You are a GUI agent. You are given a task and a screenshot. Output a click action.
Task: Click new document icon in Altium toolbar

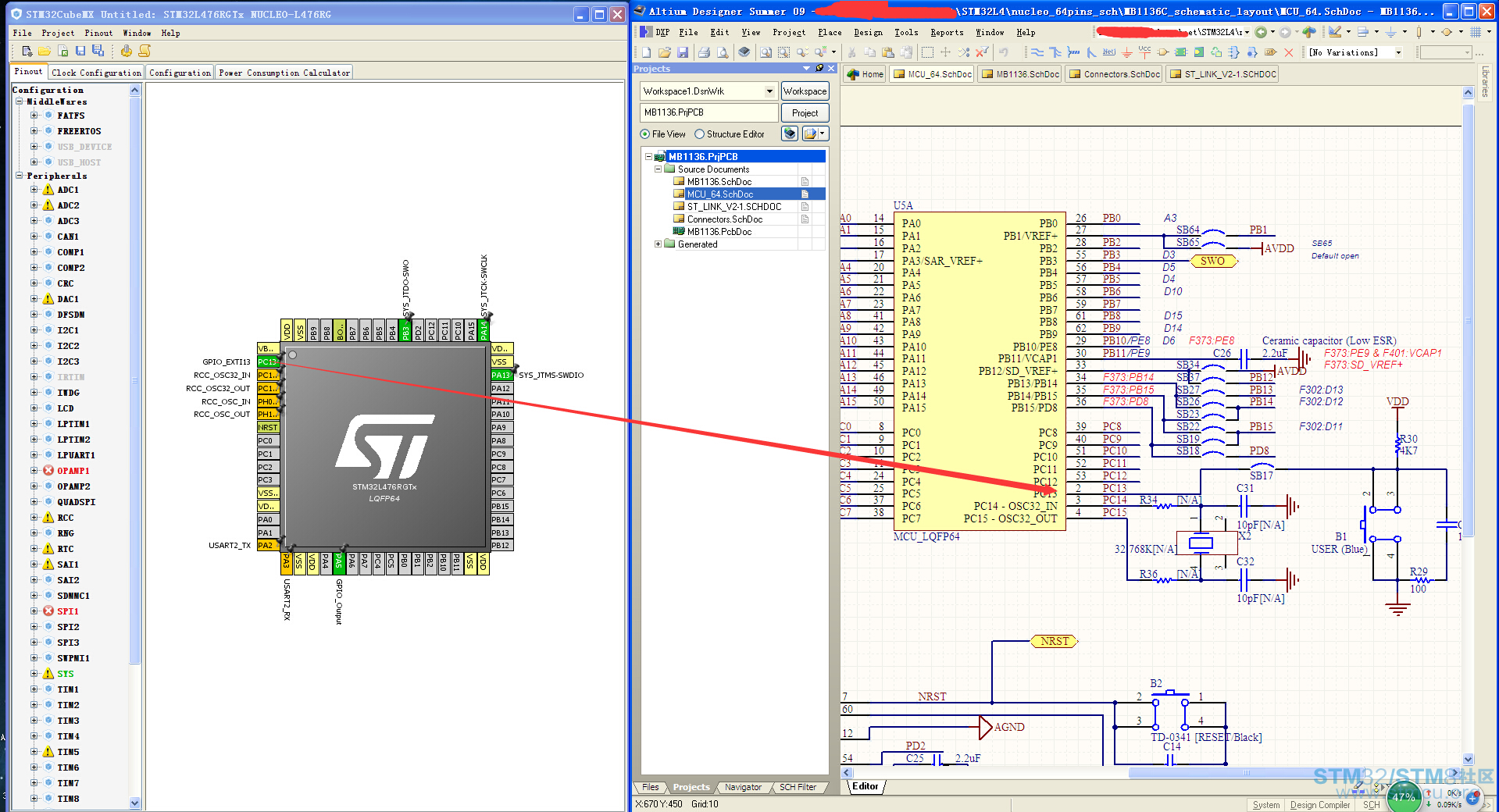pyautogui.click(x=646, y=52)
